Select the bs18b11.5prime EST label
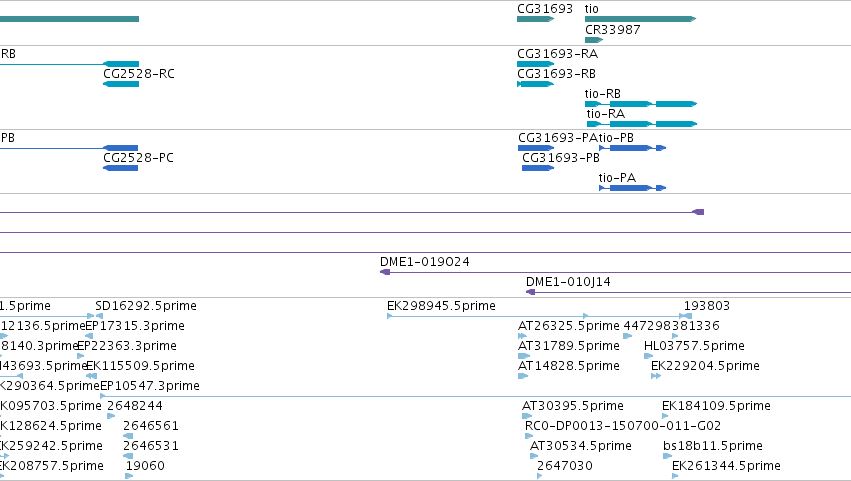 click(713, 446)
